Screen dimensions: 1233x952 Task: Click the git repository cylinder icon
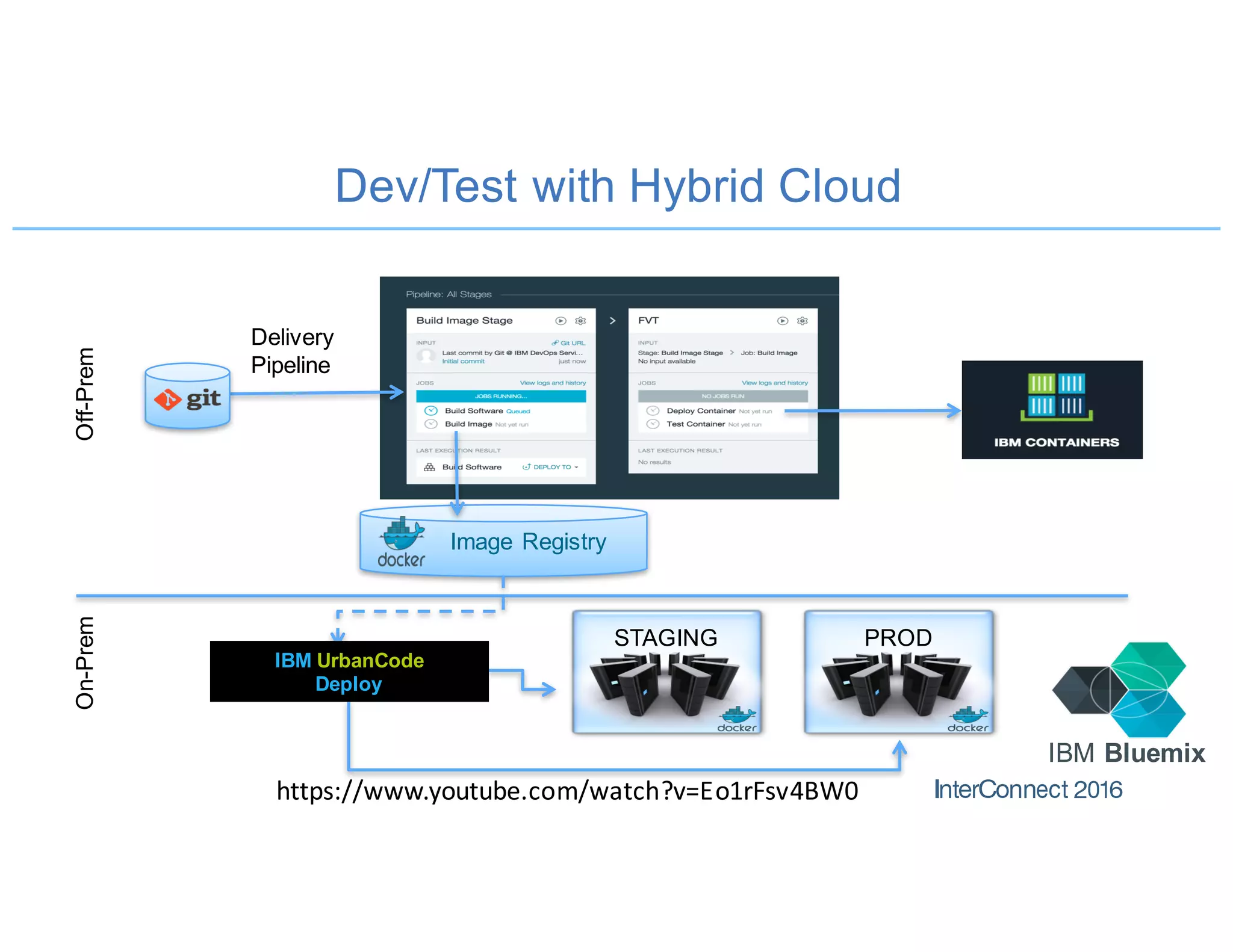click(x=187, y=396)
